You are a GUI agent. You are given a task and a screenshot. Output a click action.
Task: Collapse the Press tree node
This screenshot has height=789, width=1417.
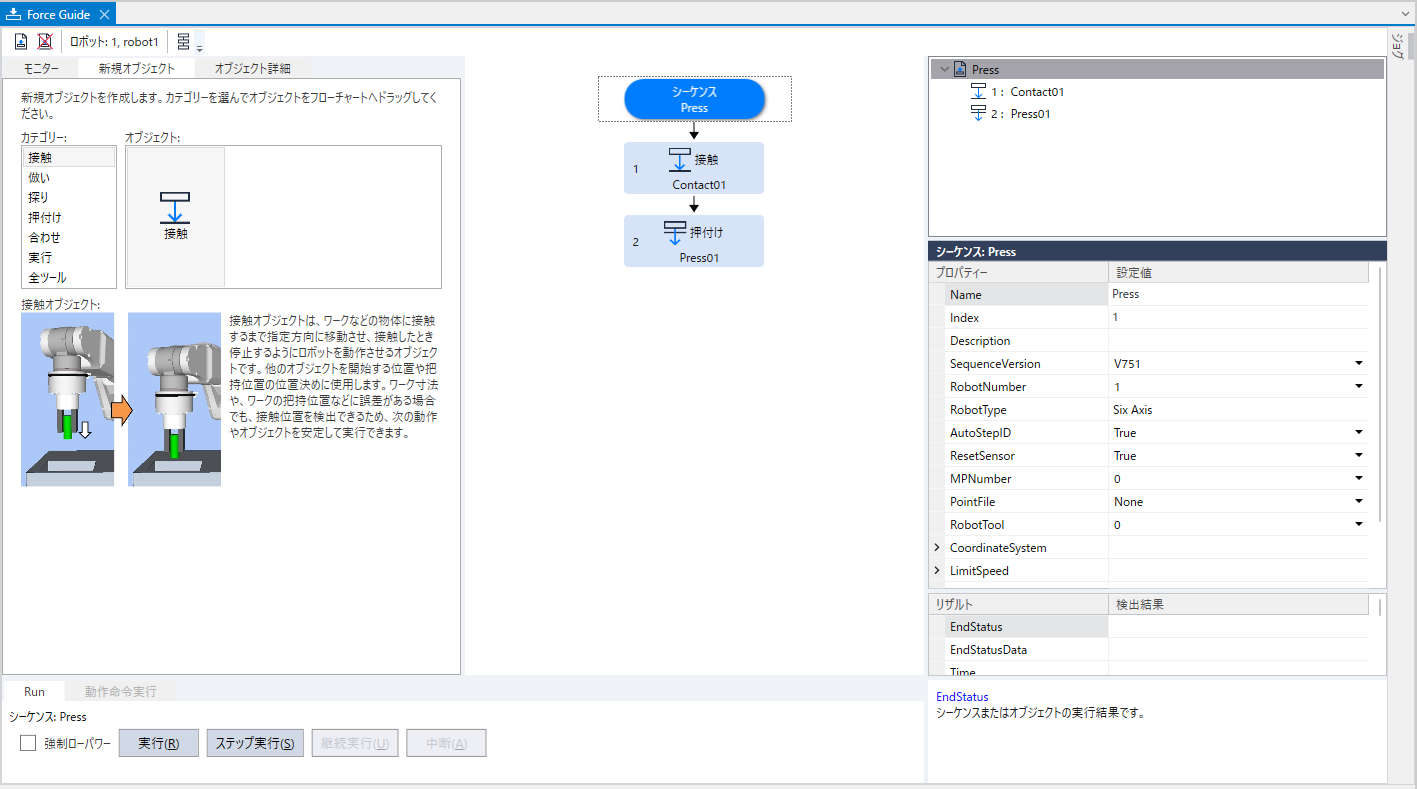point(944,70)
